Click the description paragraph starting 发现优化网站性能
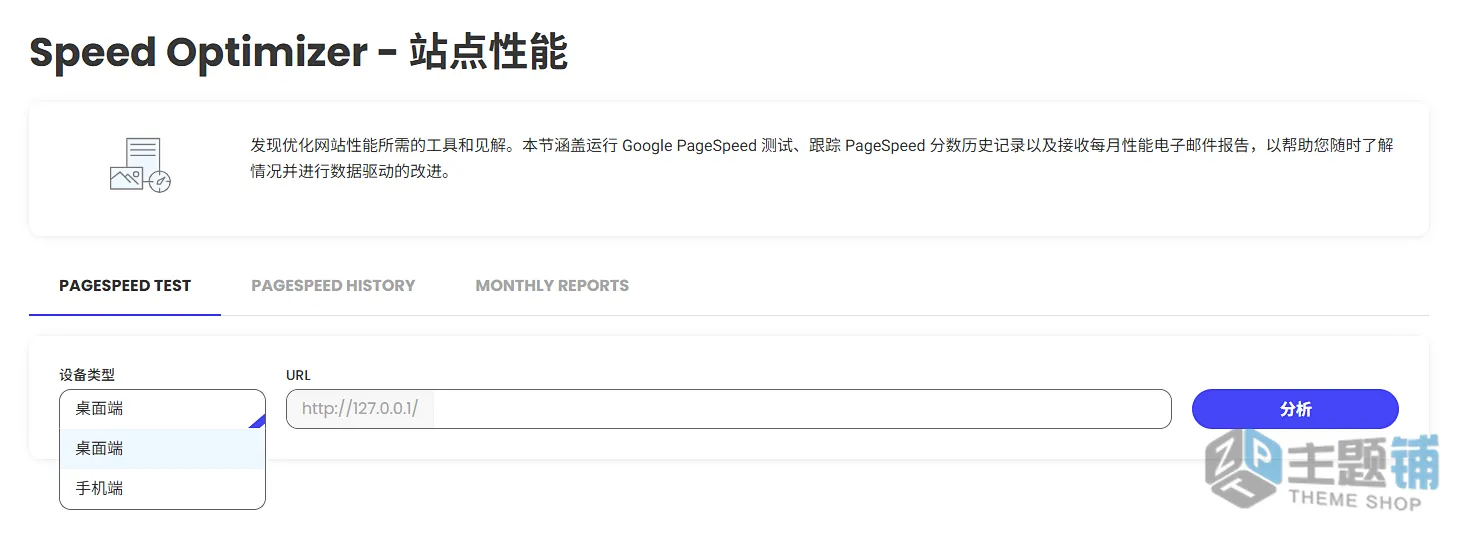 821,158
